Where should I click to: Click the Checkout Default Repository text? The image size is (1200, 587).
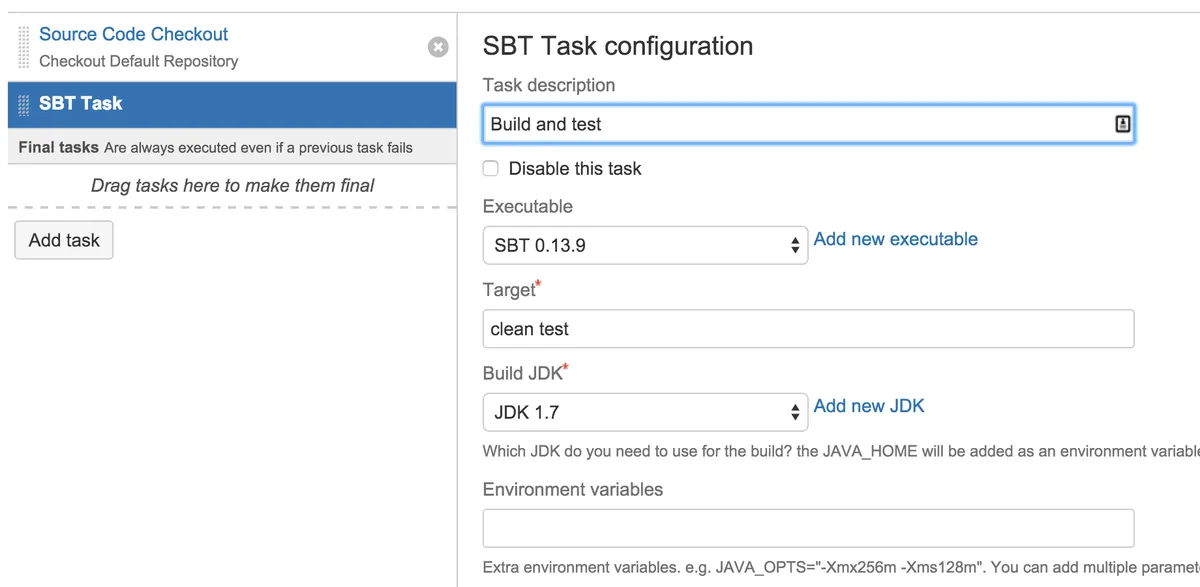pos(139,61)
